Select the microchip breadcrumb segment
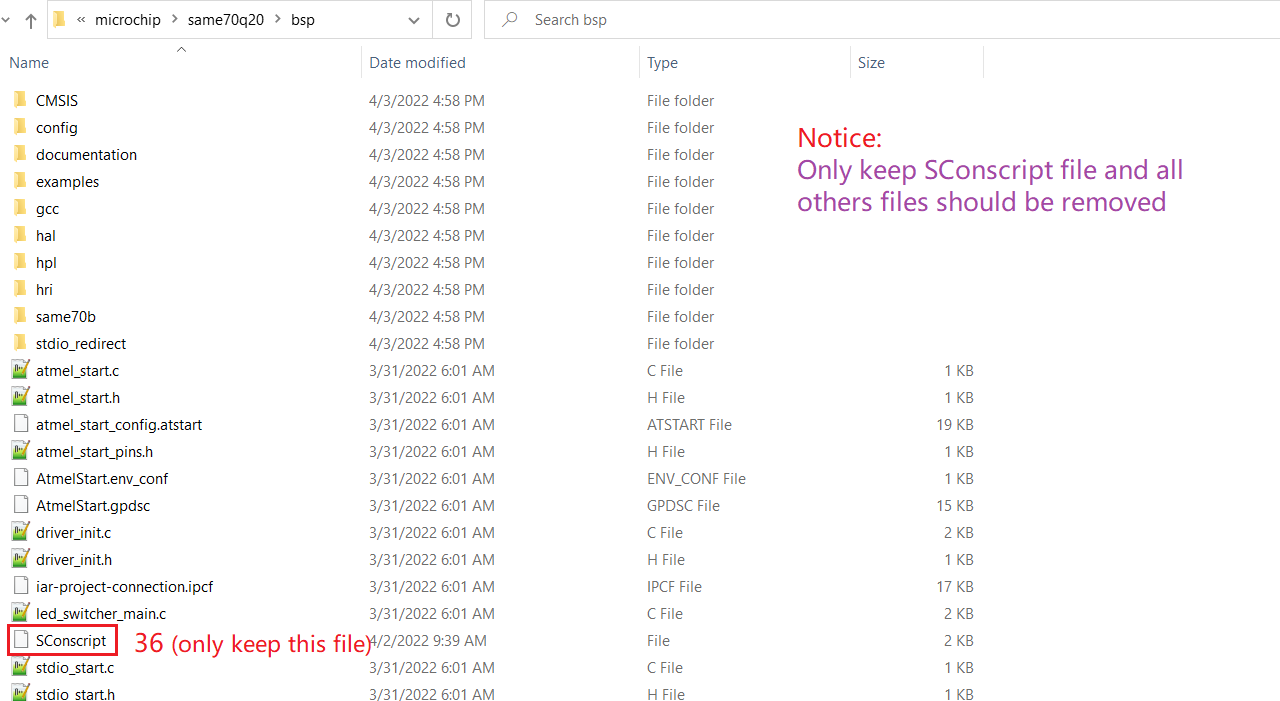 click(127, 20)
